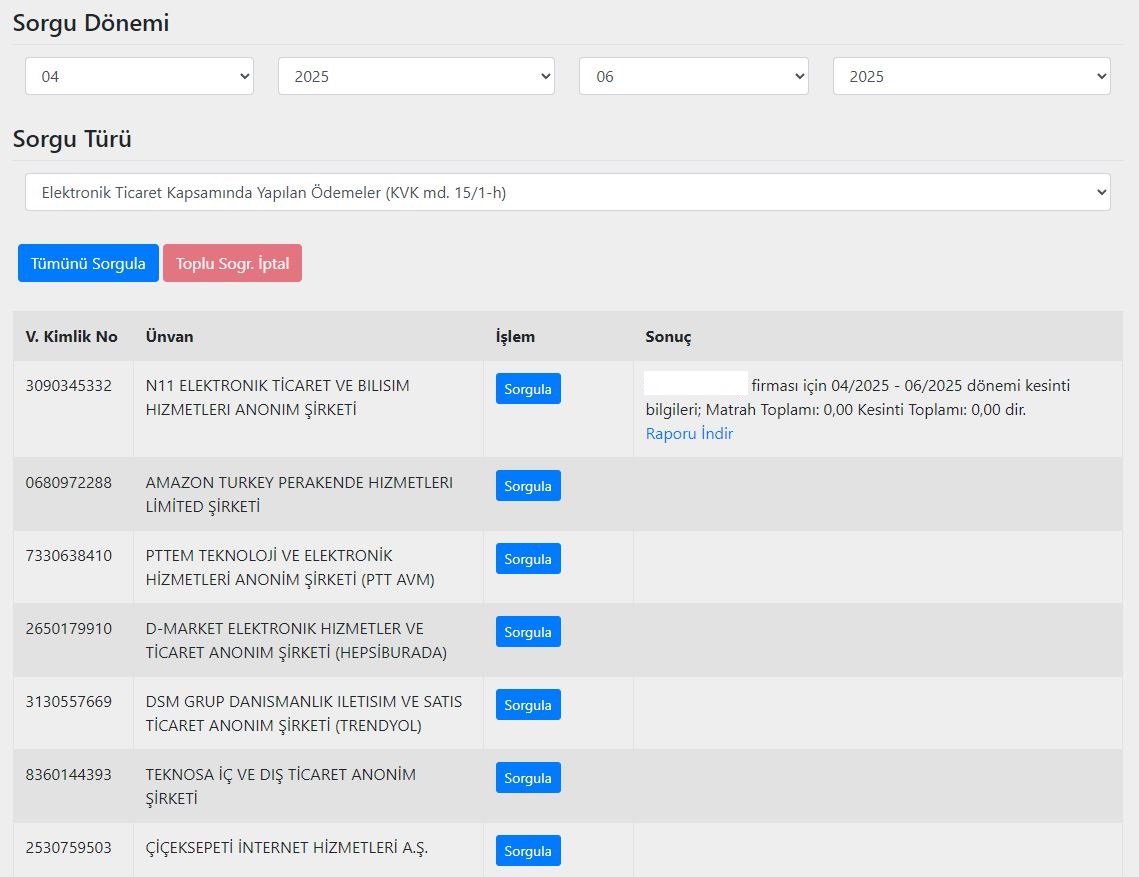The width and height of the screenshot is (1139, 877).
Task: Click the Sonuç column header
Action: pos(668,336)
